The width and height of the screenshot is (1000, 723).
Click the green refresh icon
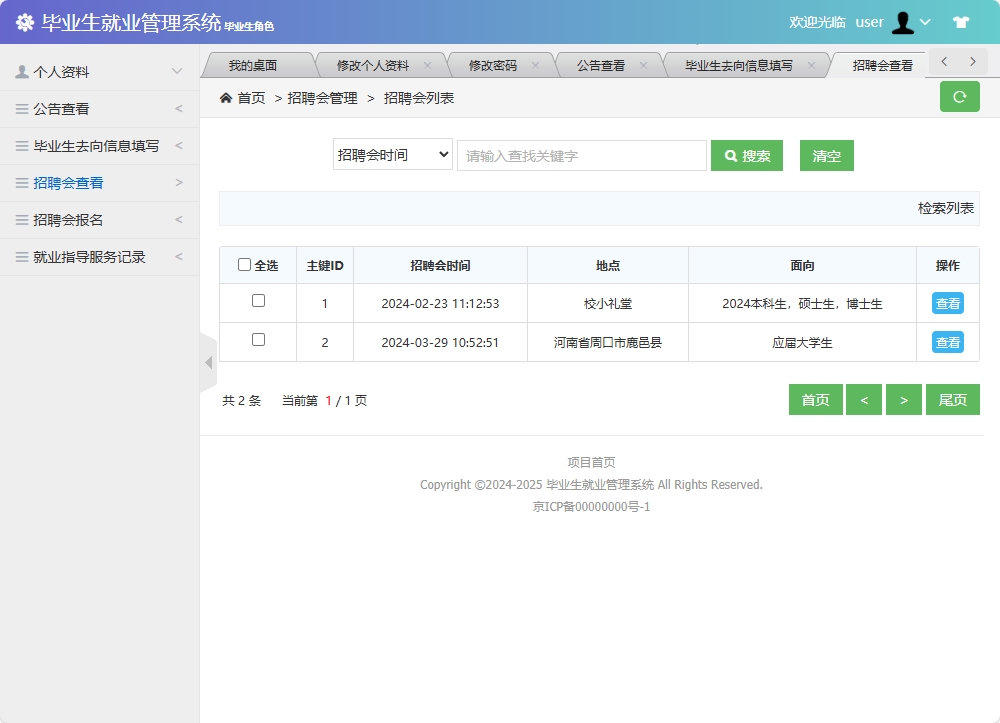[959, 96]
